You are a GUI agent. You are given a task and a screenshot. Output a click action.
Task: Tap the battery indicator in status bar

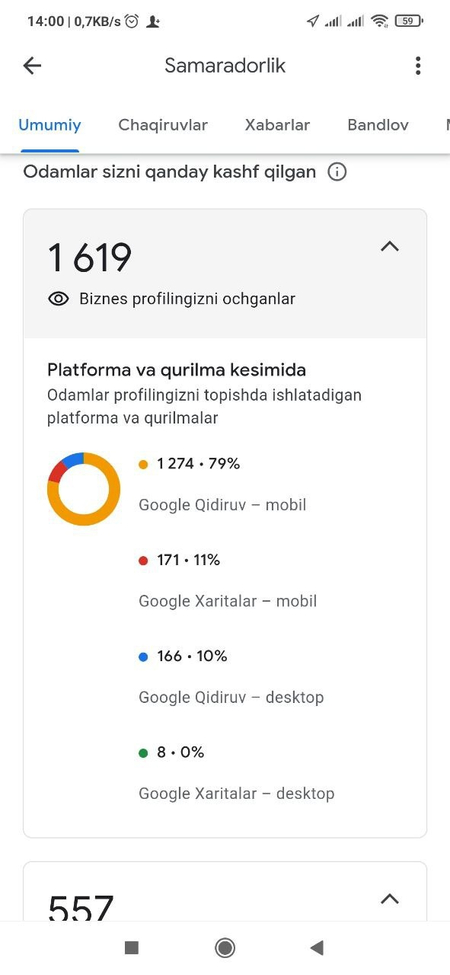408,21
